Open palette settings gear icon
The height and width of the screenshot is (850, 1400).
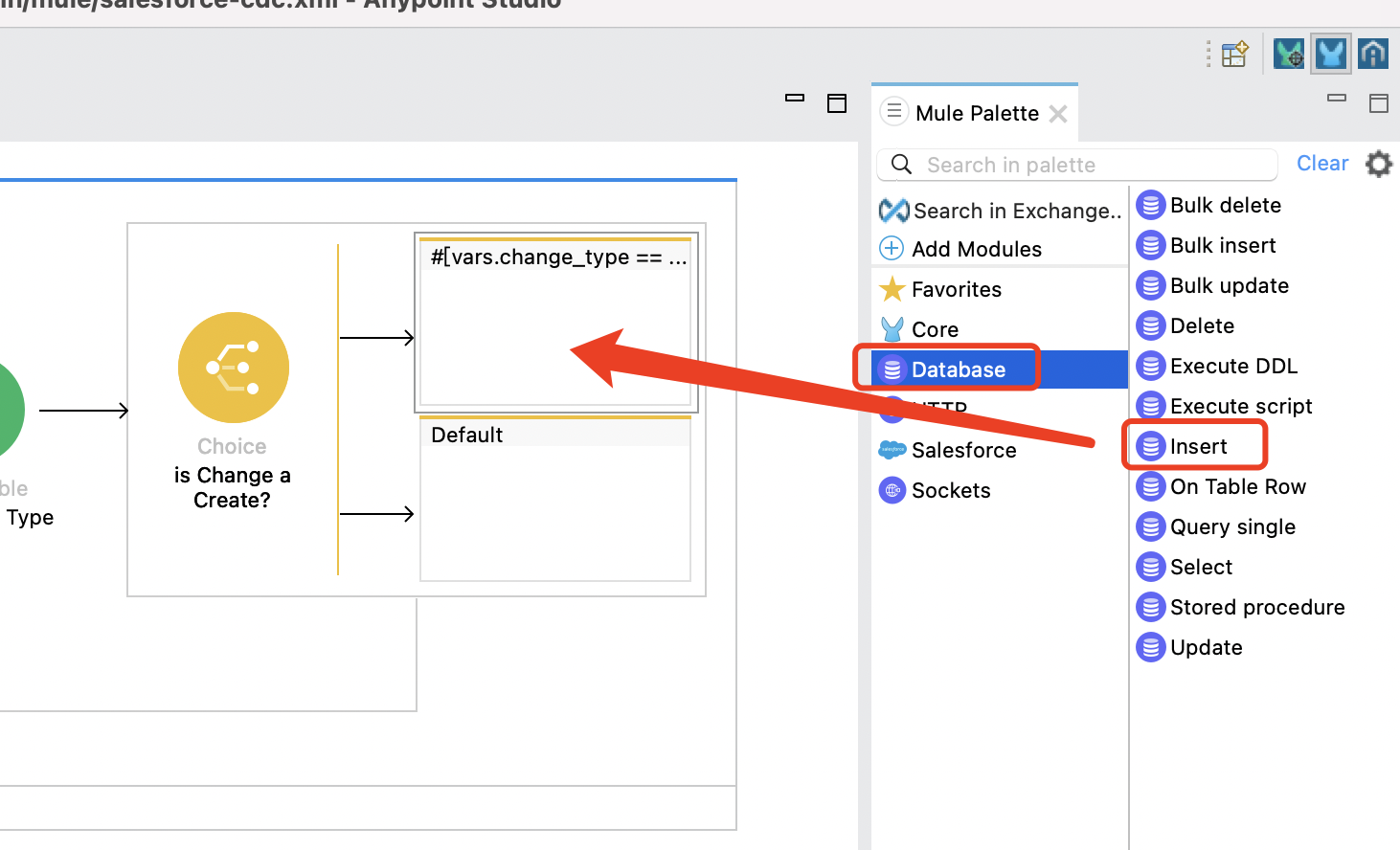(x=1379, y=164)
